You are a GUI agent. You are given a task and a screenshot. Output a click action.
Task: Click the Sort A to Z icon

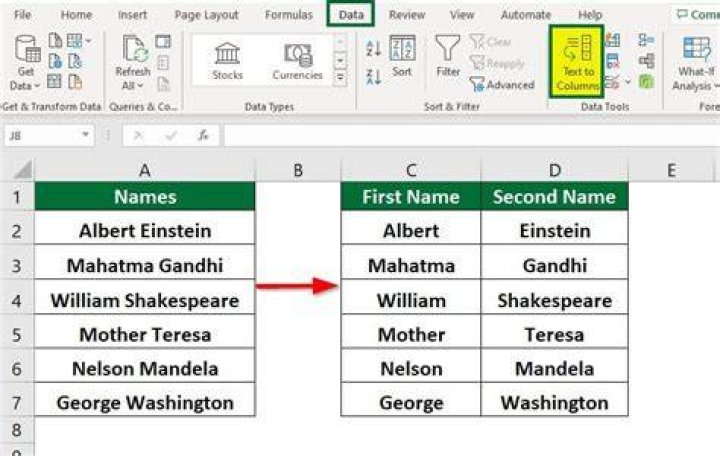pos(373,48)
